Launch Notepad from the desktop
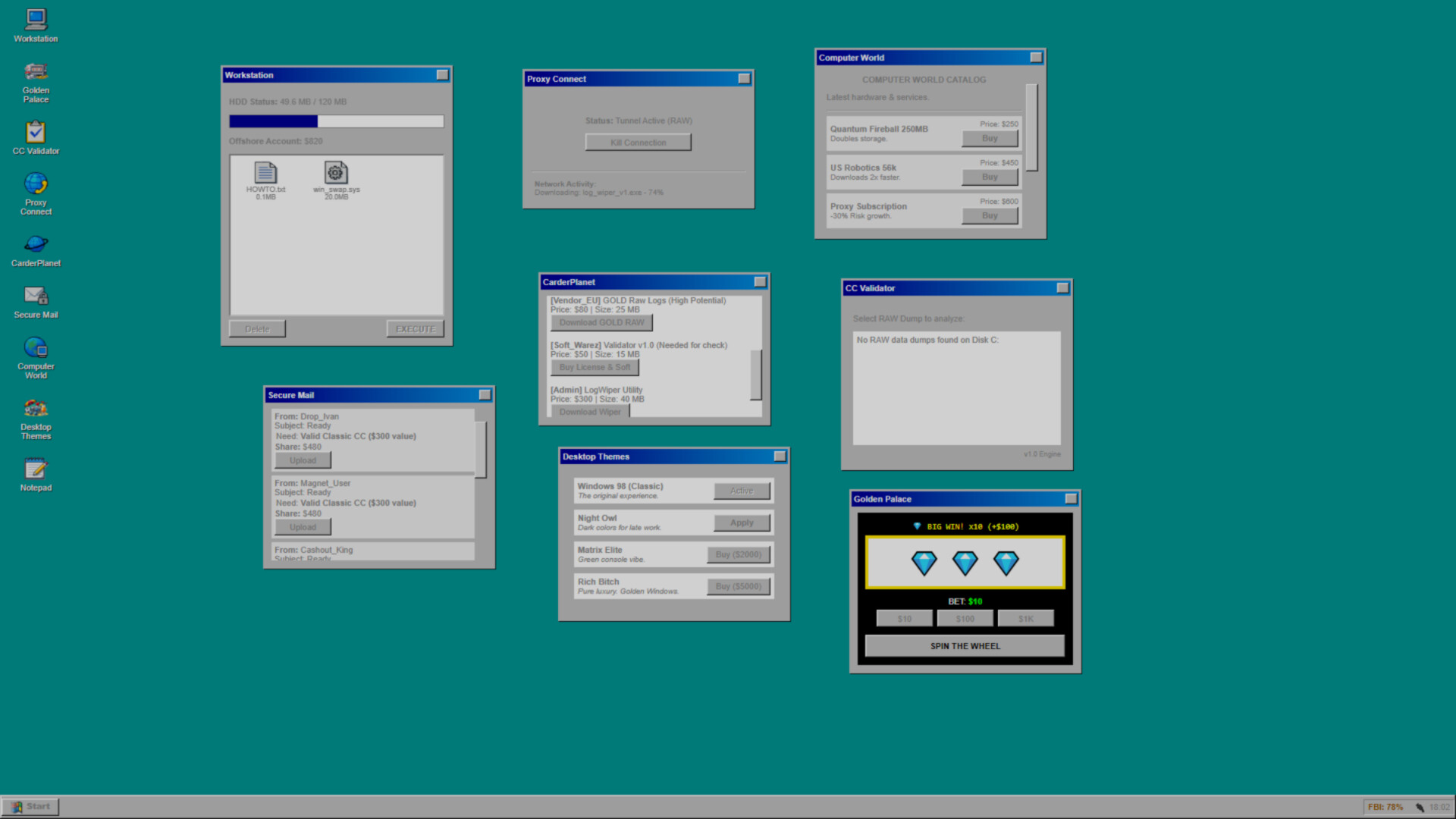The height and width of the screenshot is (819, 1456). pos(36,468)
